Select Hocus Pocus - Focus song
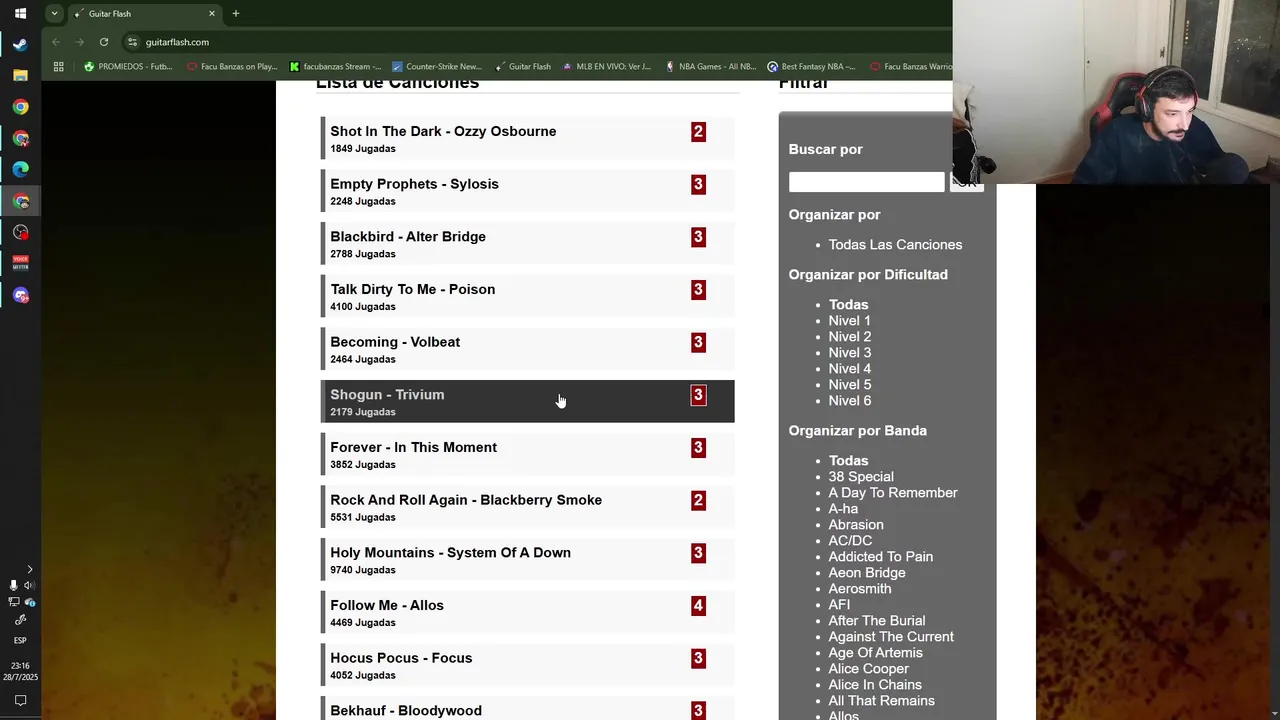 [527, 665]
